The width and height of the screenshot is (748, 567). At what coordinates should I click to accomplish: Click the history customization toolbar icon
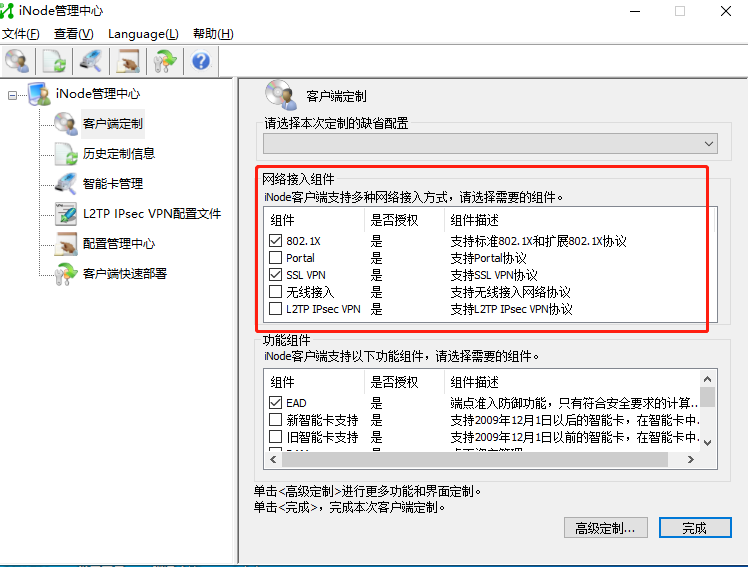click(54, 61)
